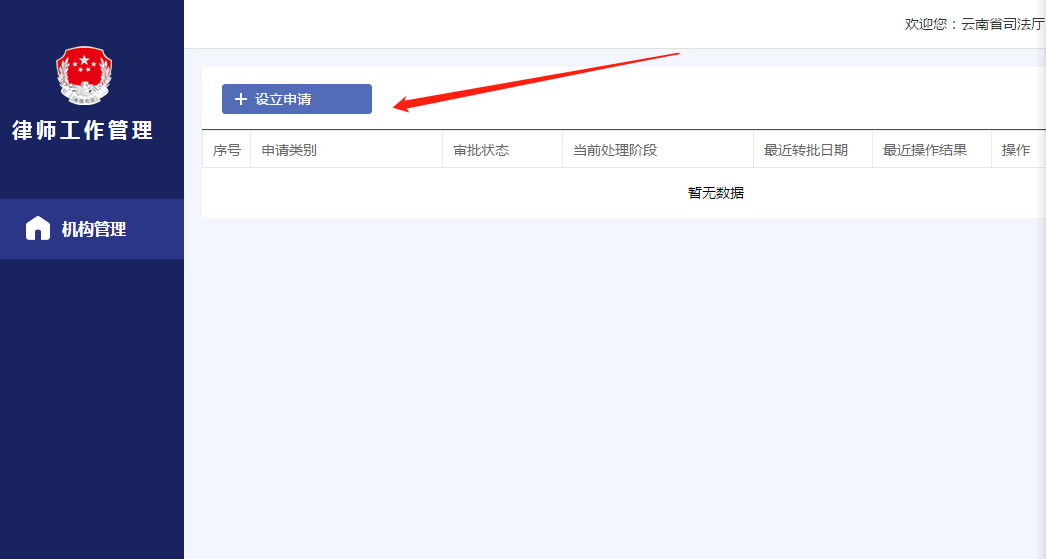Click the national emblem logo in sidebar

coord(84,76)
